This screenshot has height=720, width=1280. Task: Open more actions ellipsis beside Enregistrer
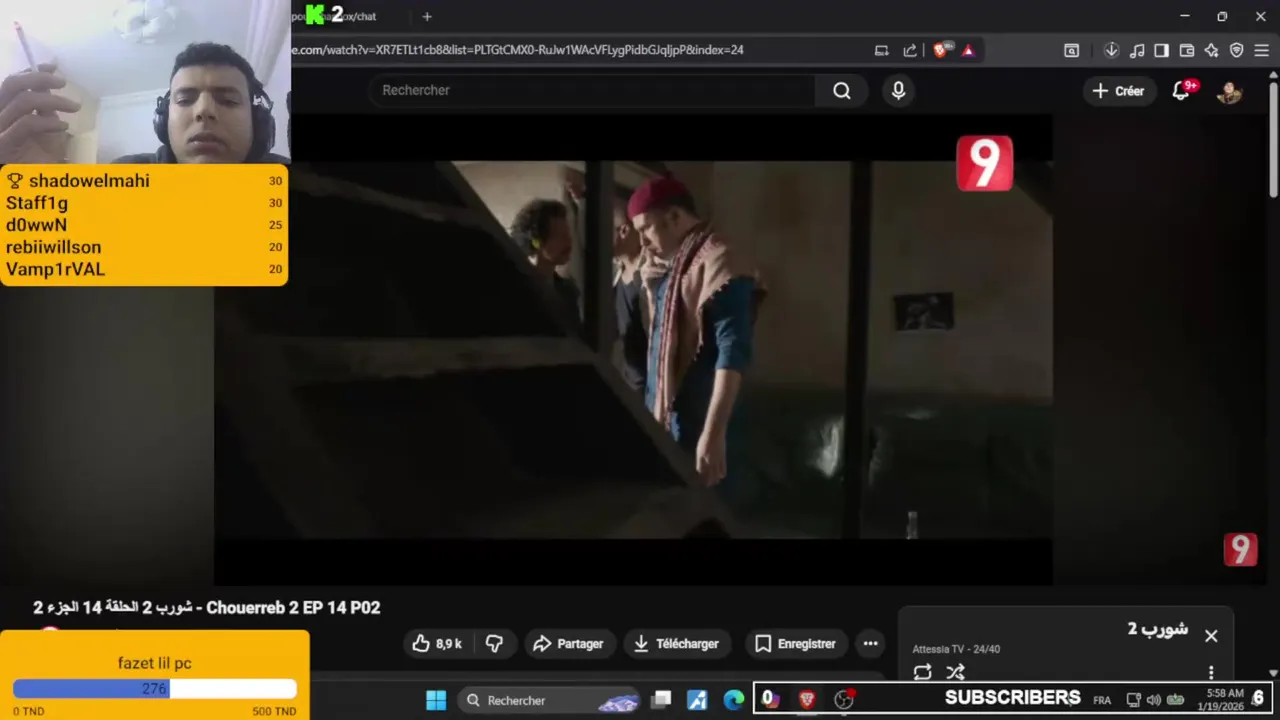point(871,644)
